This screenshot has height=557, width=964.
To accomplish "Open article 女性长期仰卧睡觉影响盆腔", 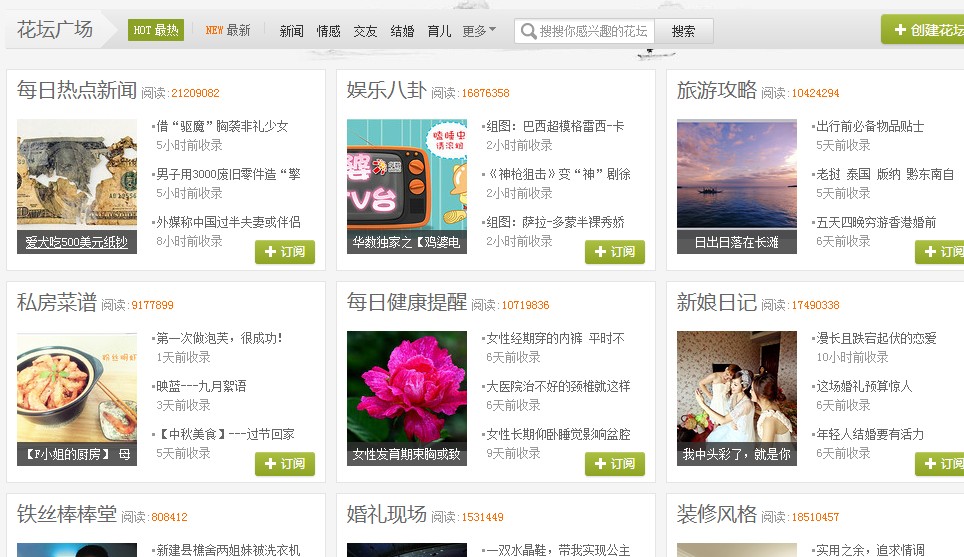I will click(558, 434).
